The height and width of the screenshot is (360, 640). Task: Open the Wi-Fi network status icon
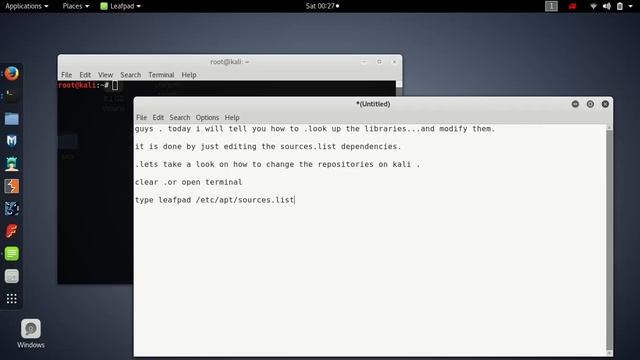pos(593,6)
